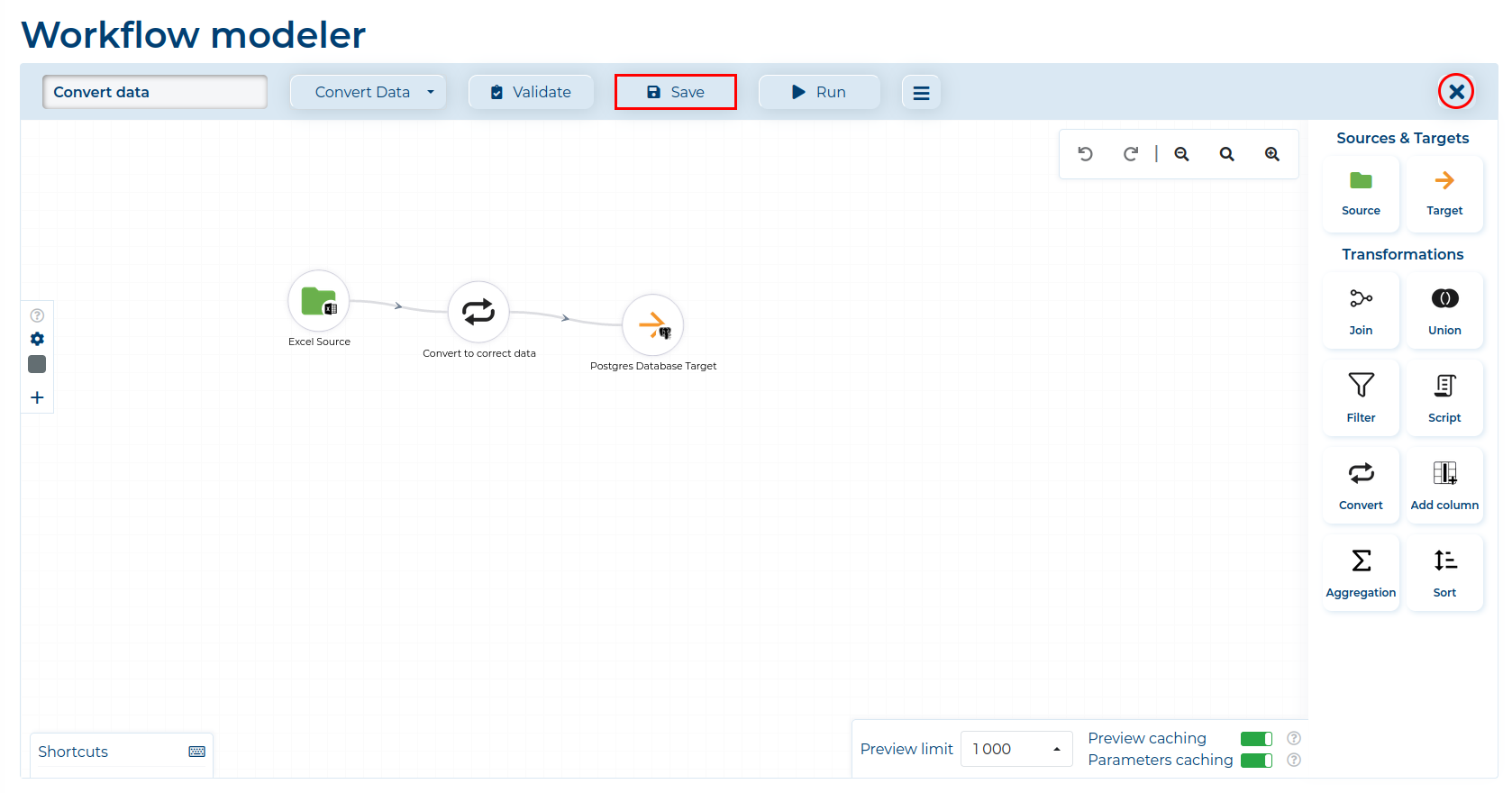This screenshot has height=793, width=1512.
Task: Reset canvas zoom with magnifier icon
Action: click(1226, 154)
